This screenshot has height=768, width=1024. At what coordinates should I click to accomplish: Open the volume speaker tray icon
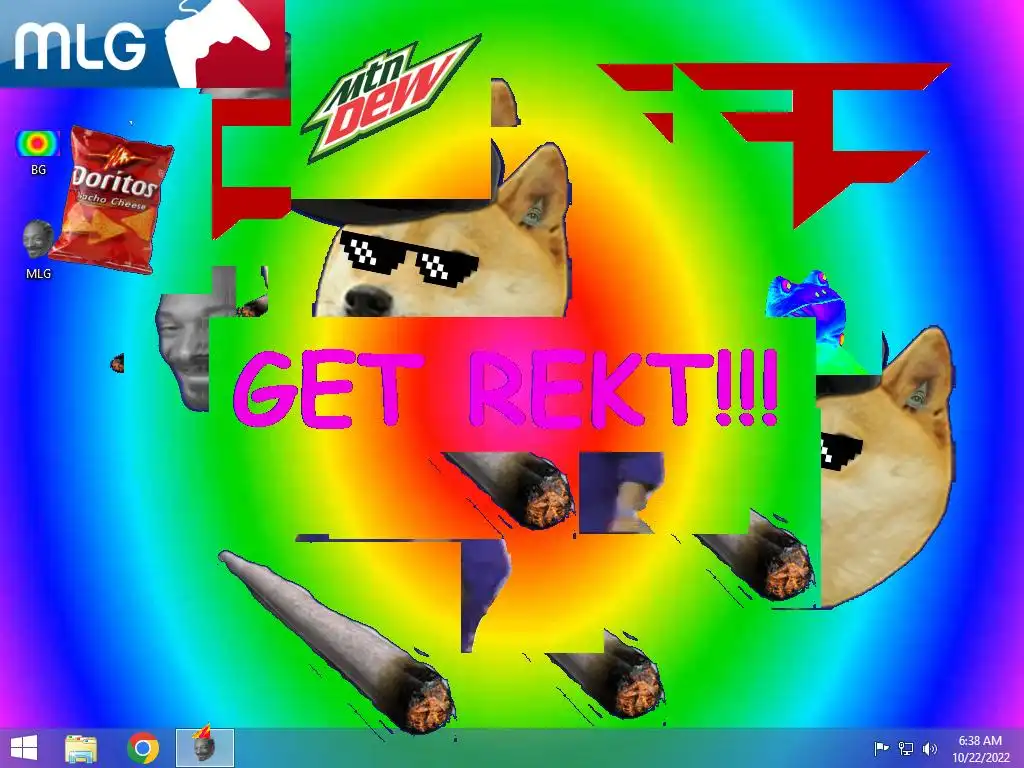pyautogui.click(x=929, y=748)
